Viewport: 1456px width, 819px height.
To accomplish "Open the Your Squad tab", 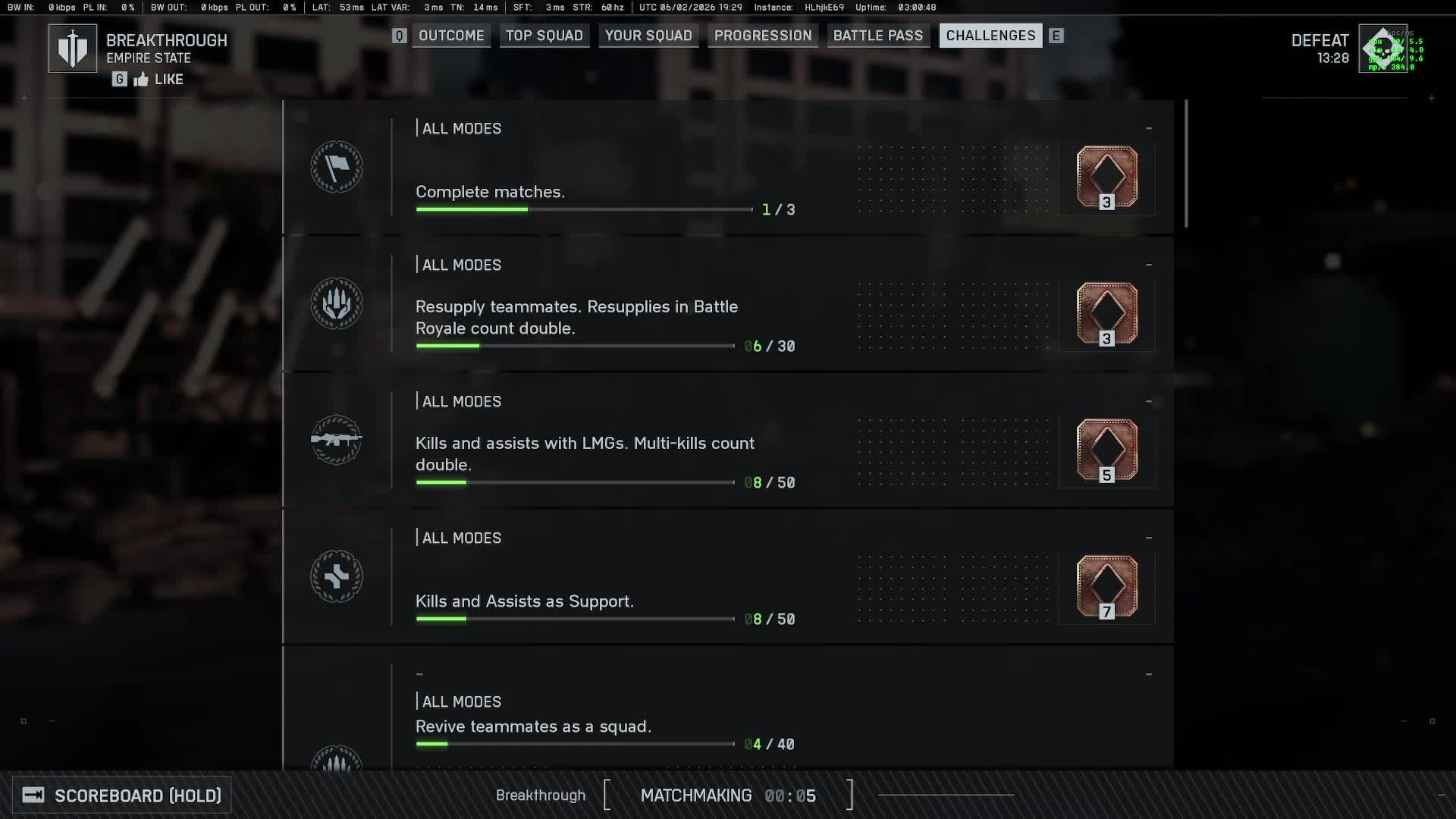I will point(648,36).
